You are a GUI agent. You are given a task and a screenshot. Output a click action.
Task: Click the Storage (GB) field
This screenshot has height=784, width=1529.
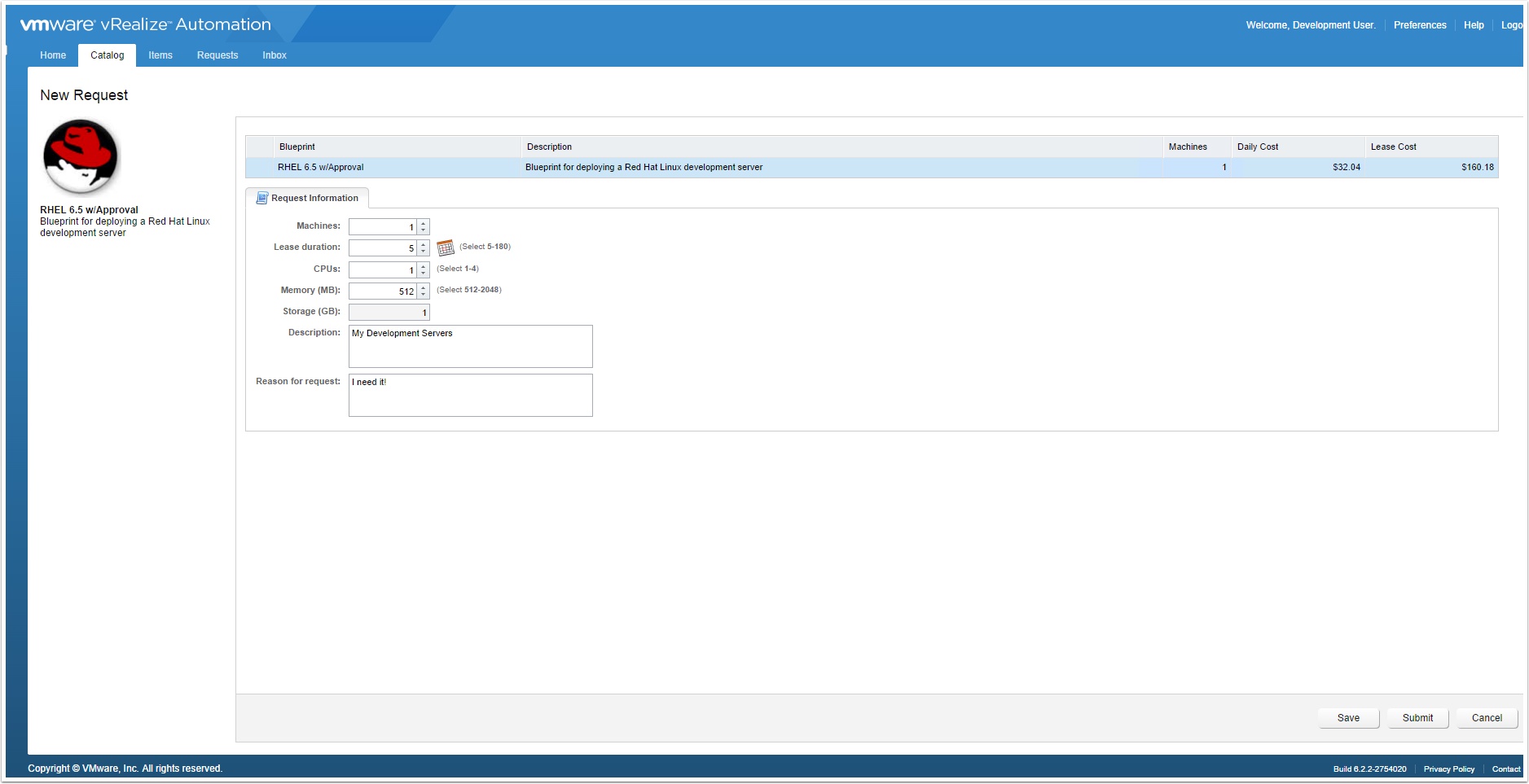point(389,312)
